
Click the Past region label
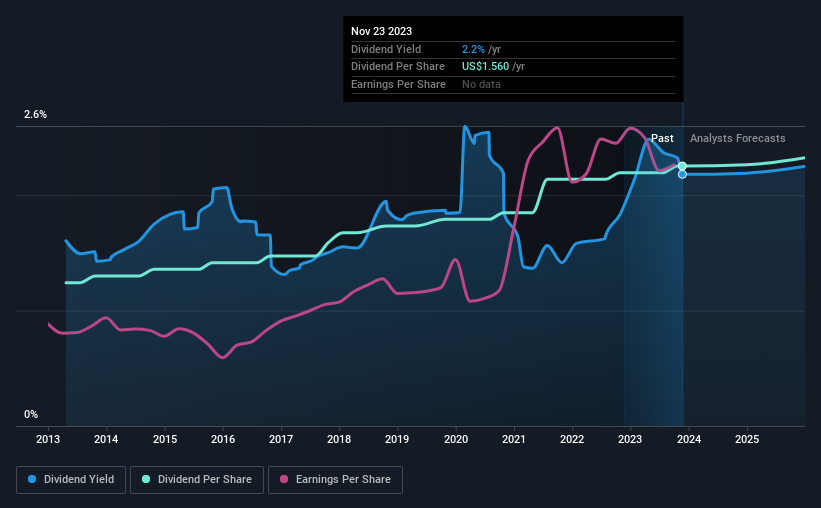tap(662, 138)
